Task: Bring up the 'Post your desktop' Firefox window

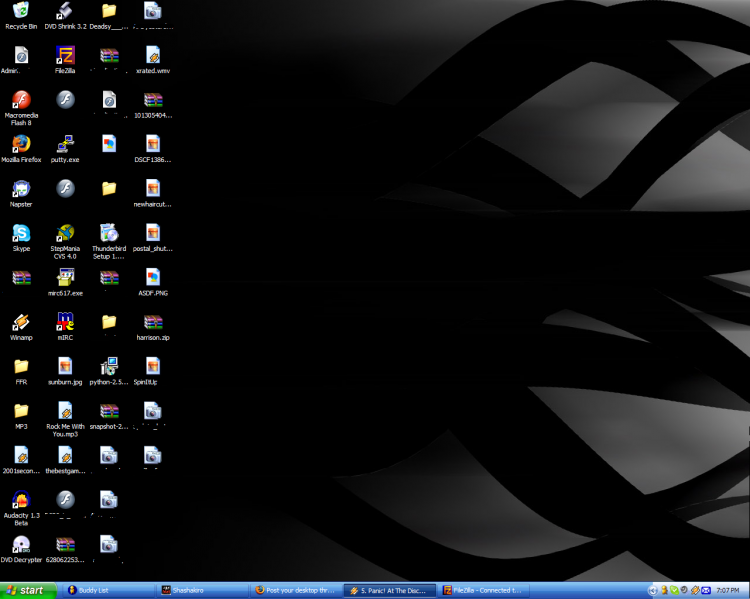Action: pyautogui.click(x=294, y=590)
